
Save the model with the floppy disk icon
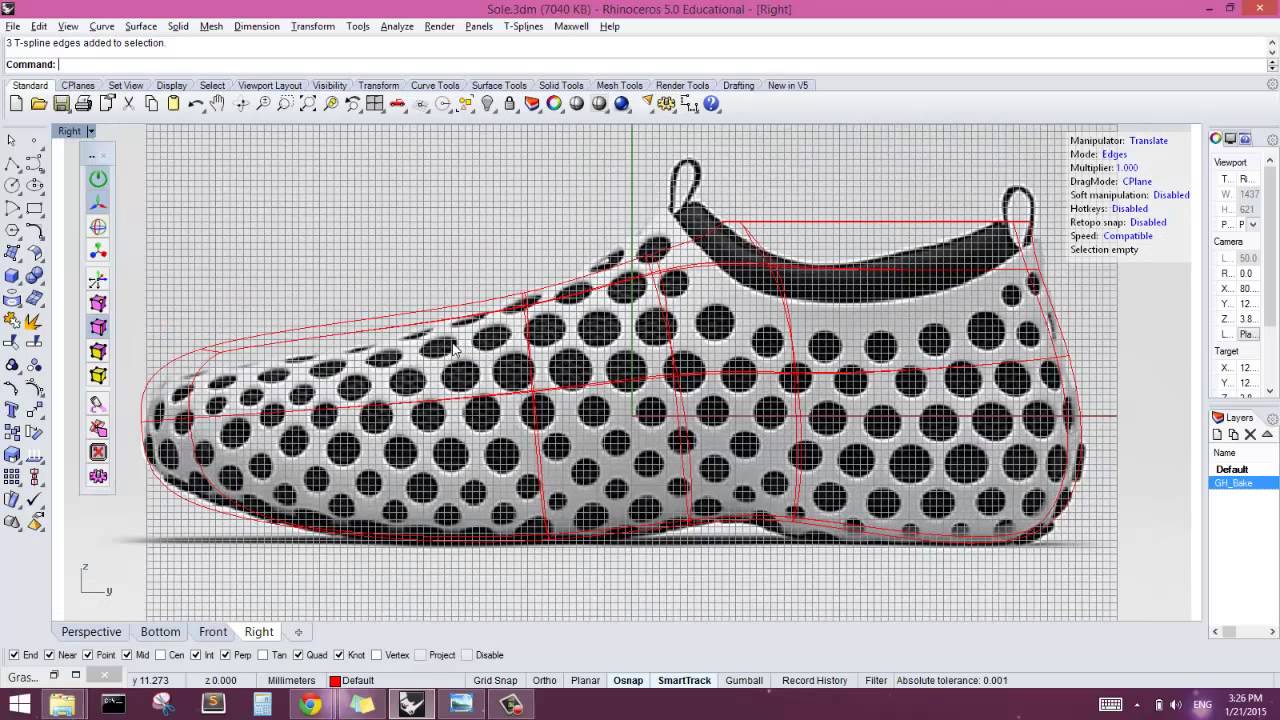pyautogui.click(x=62, y=104)
